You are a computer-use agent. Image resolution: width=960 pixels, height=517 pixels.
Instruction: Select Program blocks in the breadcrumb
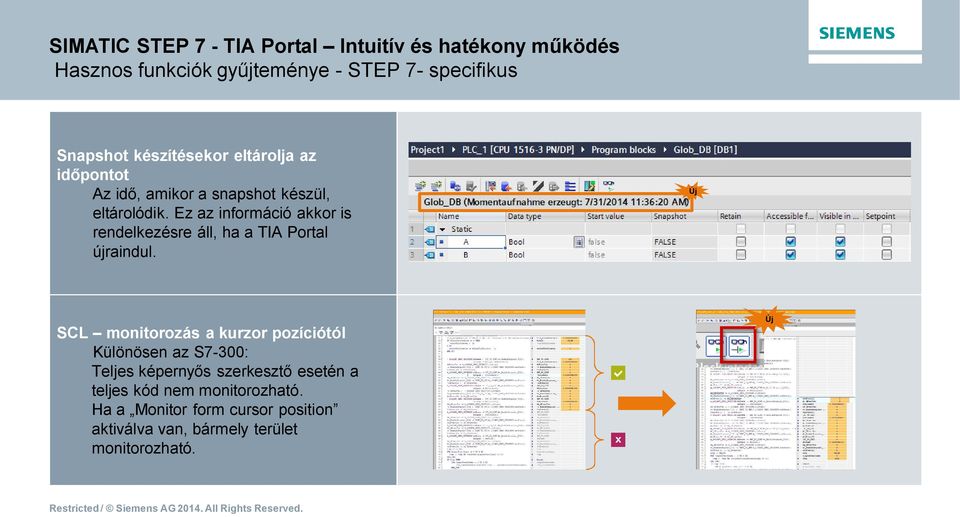[x=623, y=149]
